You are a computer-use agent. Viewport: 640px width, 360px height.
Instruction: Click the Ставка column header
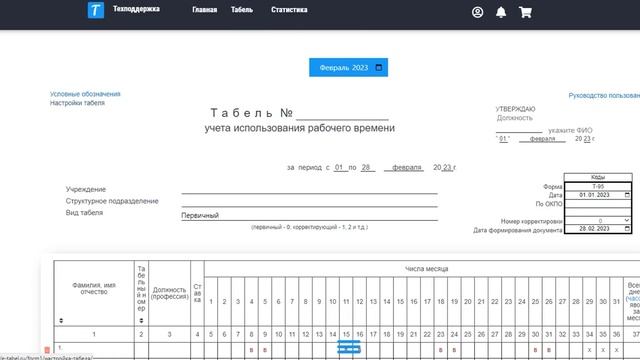(197, 293)
